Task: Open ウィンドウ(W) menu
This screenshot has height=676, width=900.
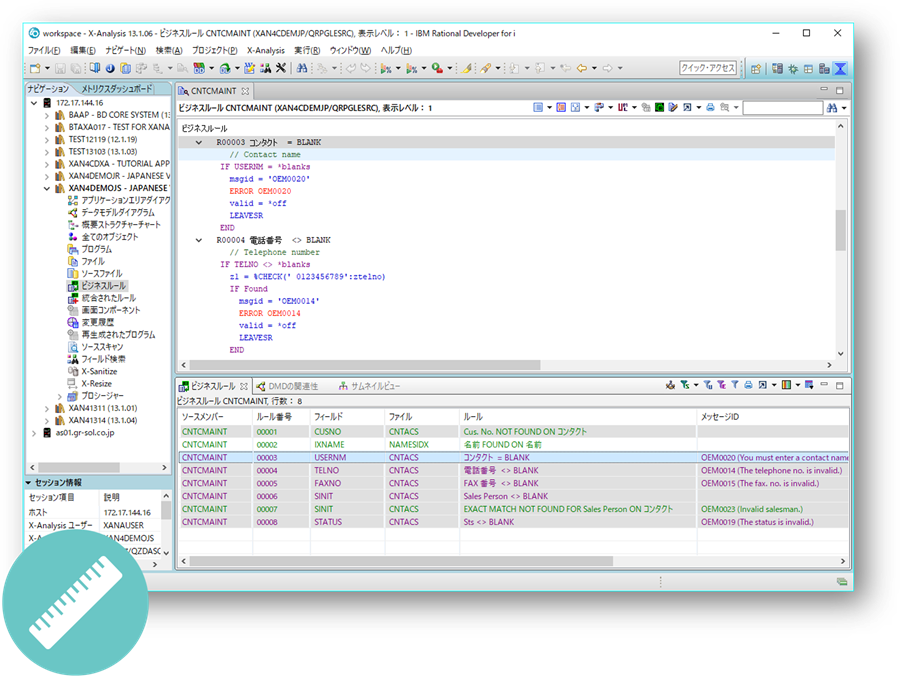Action: [350, 50]
